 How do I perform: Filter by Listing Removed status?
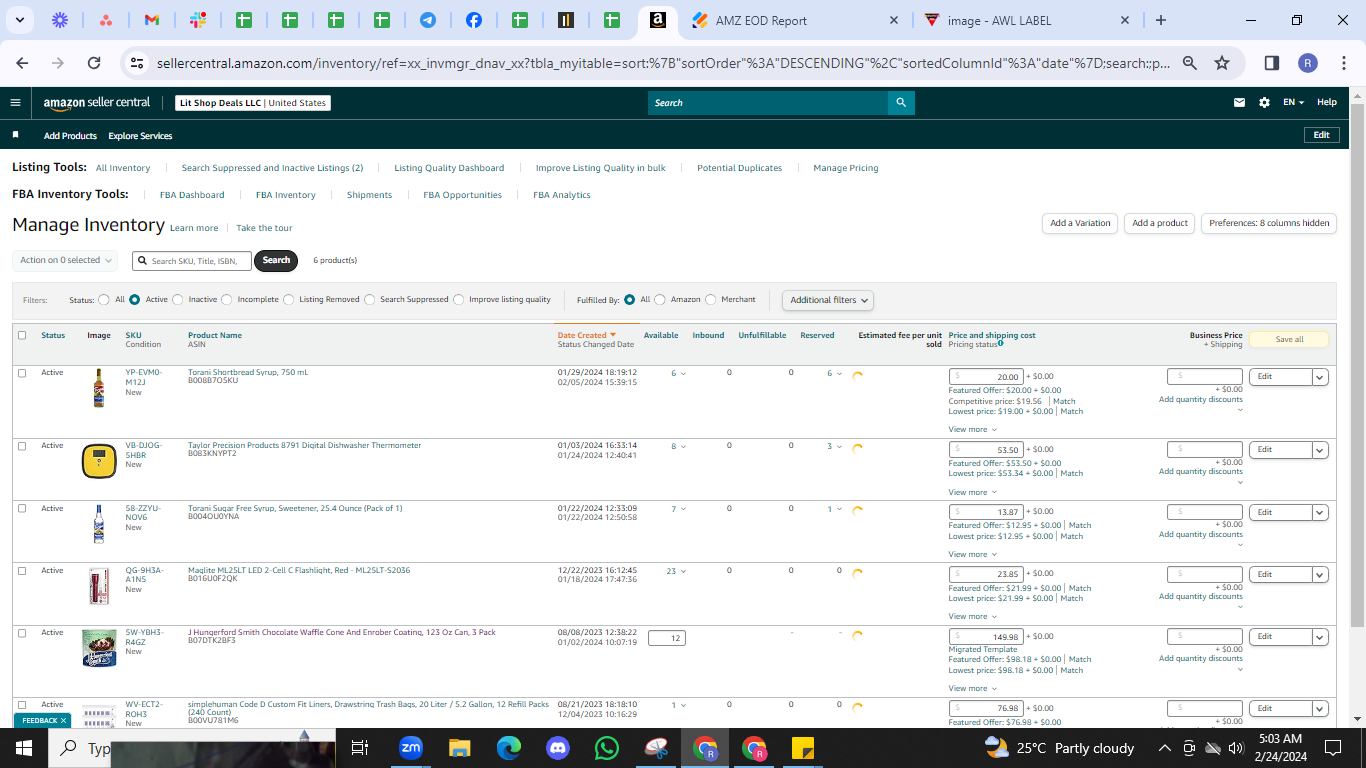click(289, 299)
